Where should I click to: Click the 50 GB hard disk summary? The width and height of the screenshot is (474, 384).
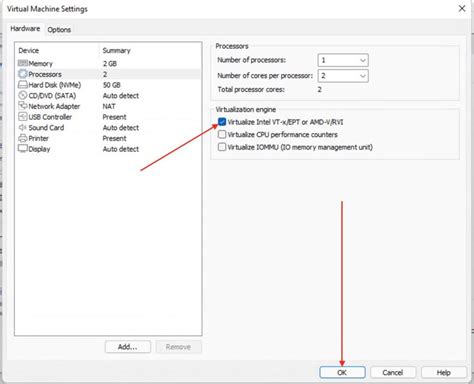(x=112, y=85)
